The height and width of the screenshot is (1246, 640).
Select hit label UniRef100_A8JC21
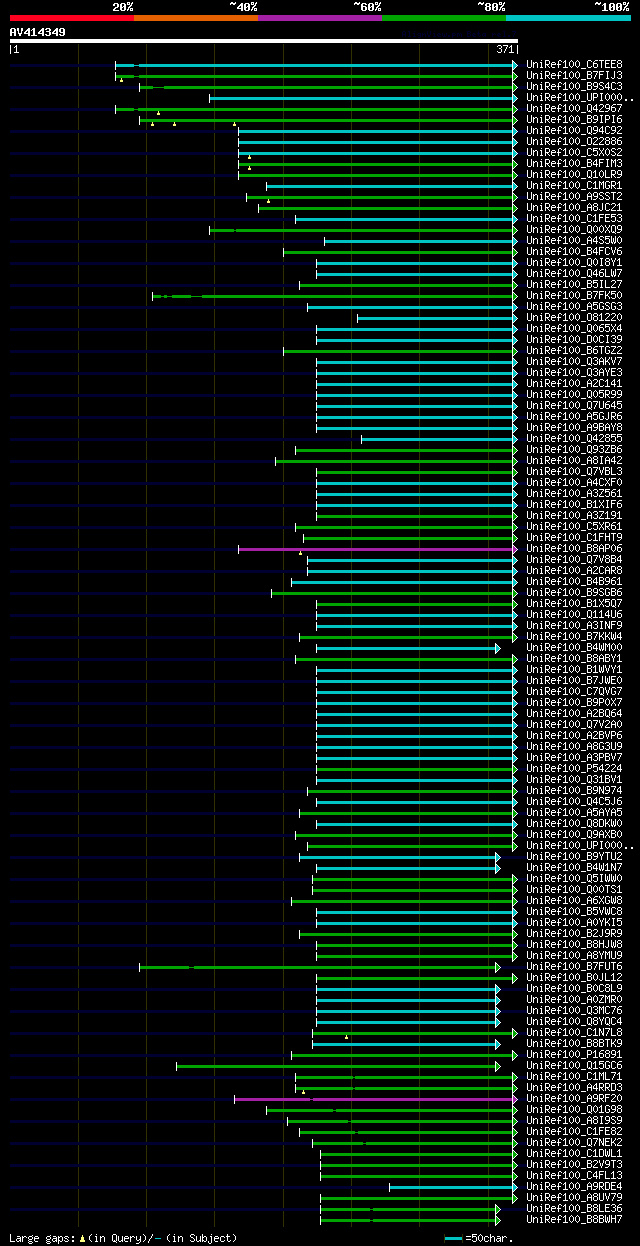574,207
